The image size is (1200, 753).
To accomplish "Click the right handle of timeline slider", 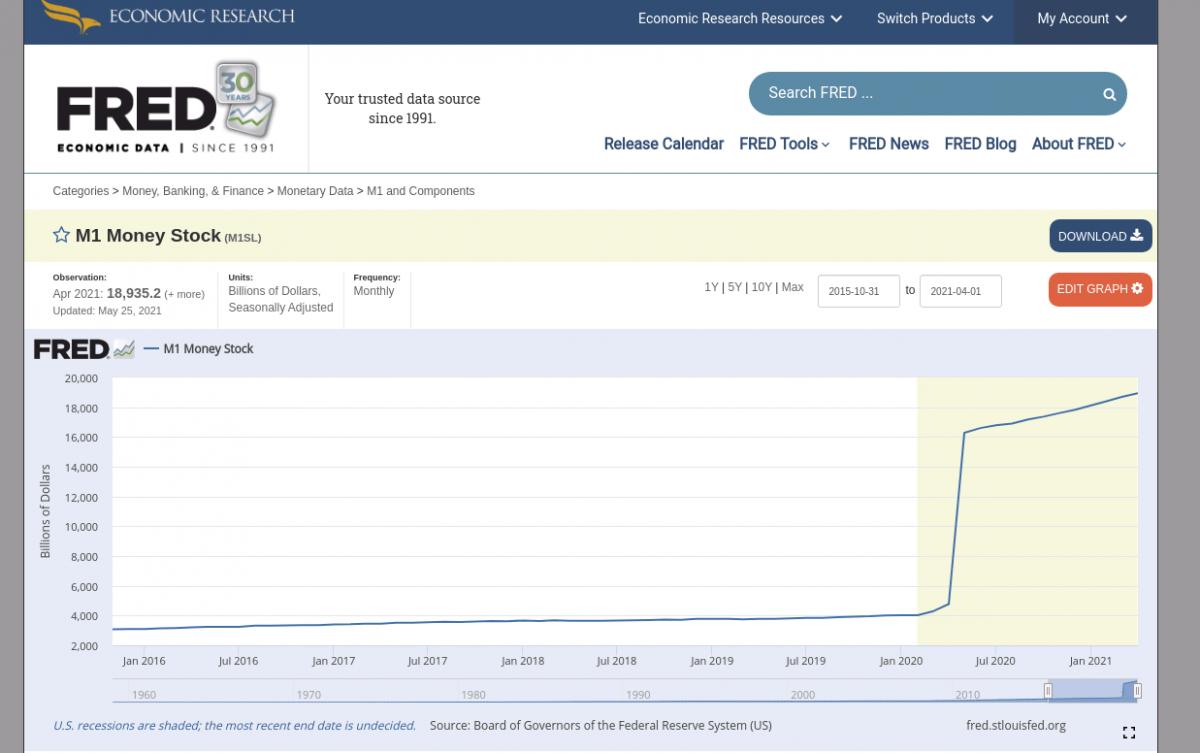I will coord(1137,691).
